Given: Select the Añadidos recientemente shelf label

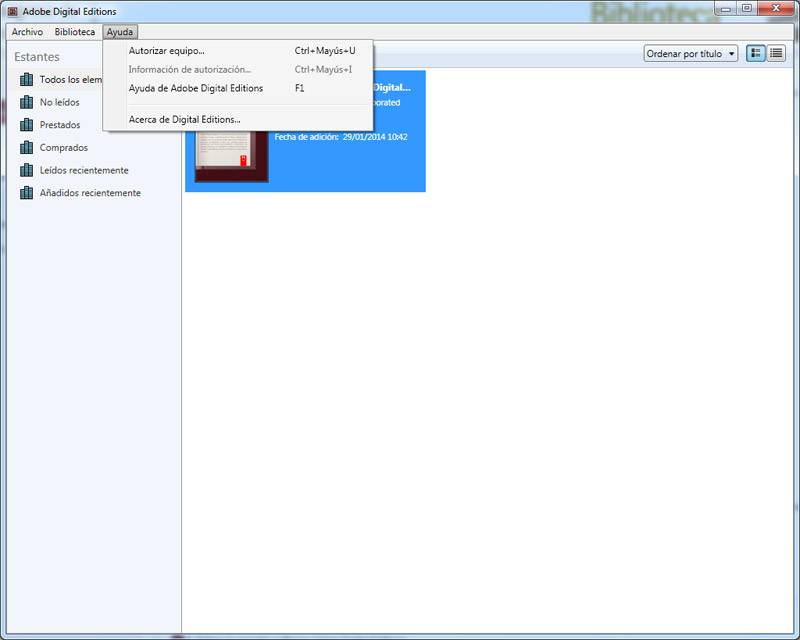Looking at the screenshot, I should point(90,192).
